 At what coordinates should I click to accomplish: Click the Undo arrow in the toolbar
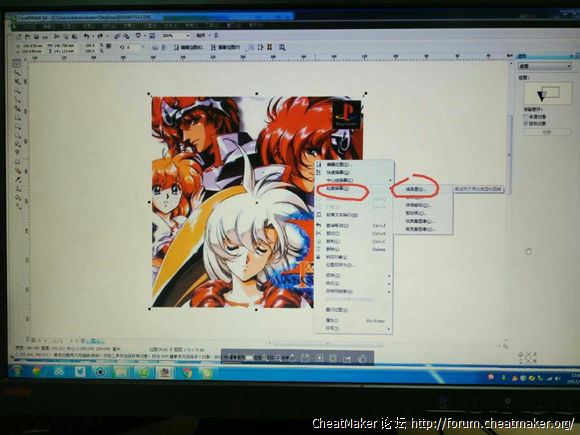click(x=86, y=36)
